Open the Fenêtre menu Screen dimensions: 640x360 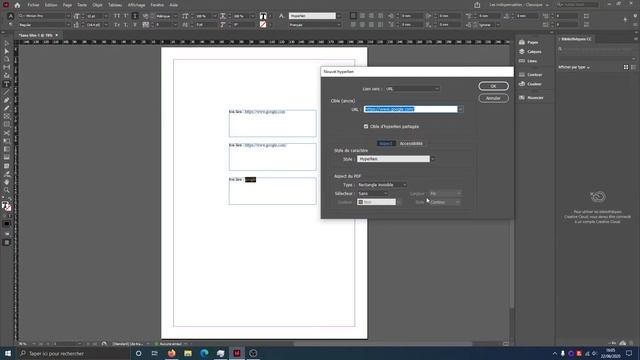click(157, 5)
